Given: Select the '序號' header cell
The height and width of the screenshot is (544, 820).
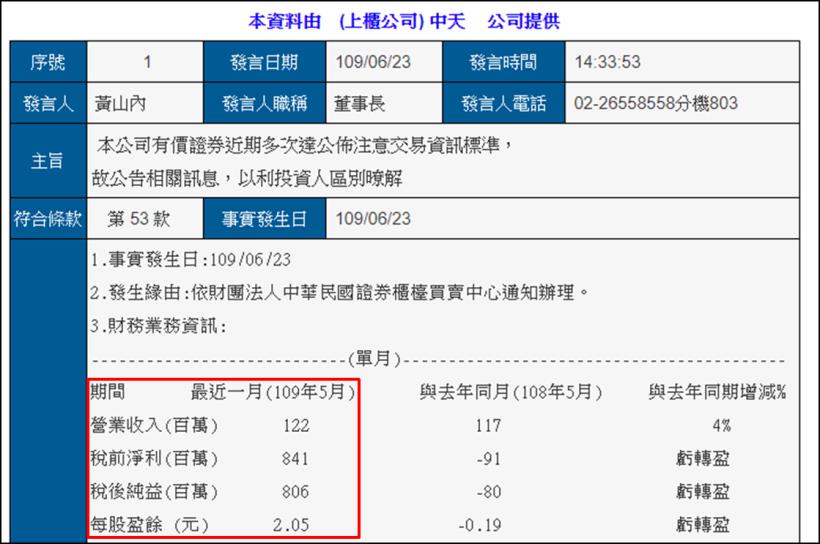Looking at the screenshot, I should (48, 62).
